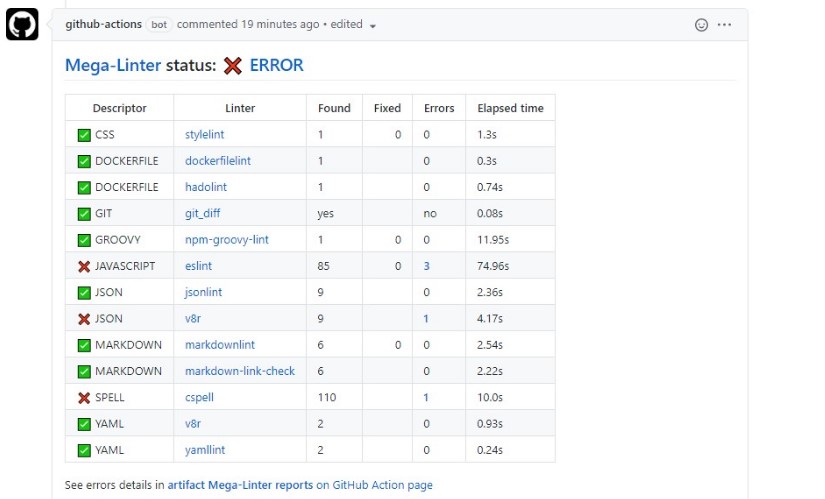
Task: Click the eslint errors count 3
Action: point(426,266)
